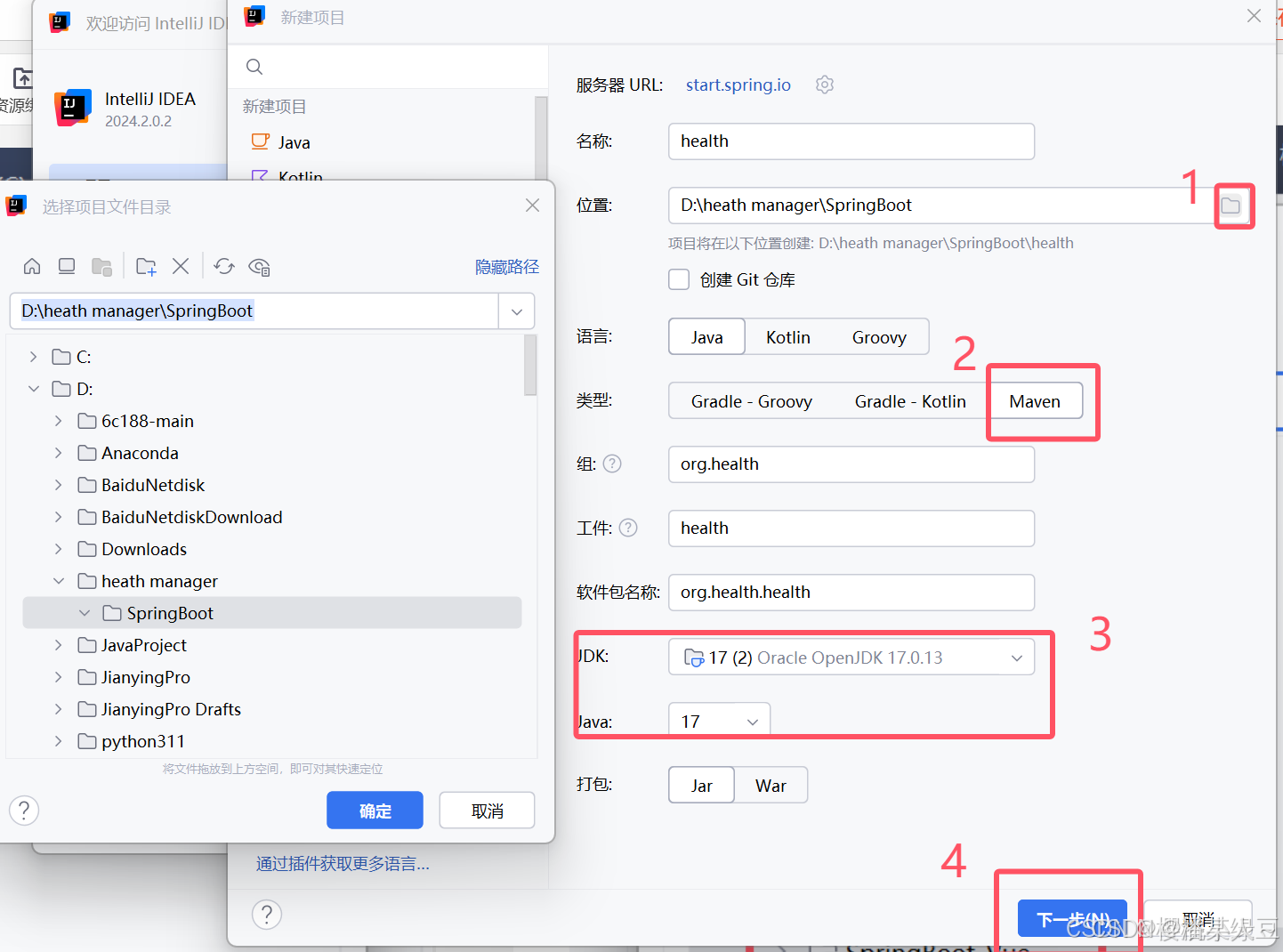Go to home directory in file chooser
Image resolution: width=1283 pixels, height=952 pixels.
coord(32,266)
